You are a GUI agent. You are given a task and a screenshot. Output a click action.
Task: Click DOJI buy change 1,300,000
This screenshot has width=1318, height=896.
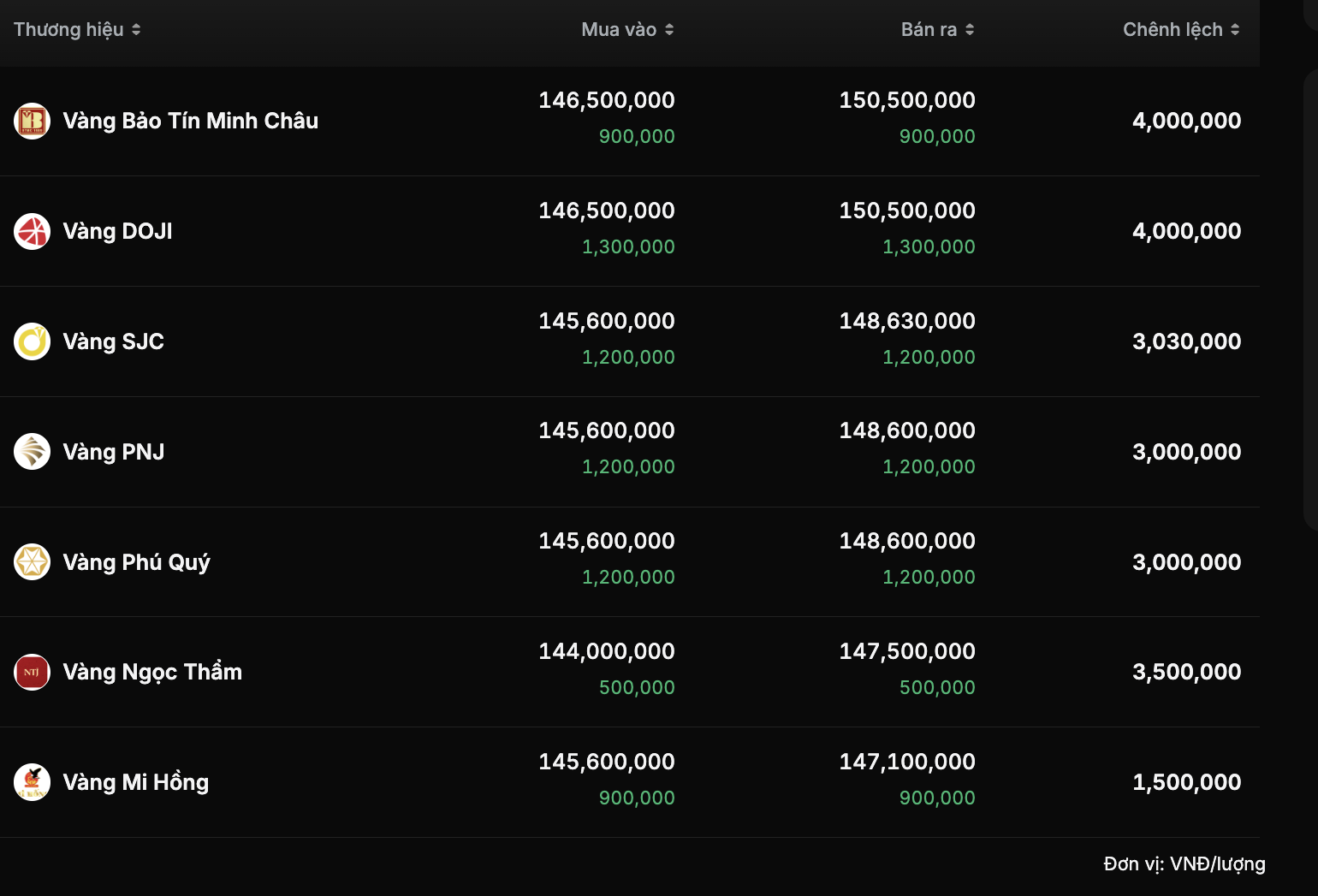tap(628, 246)
